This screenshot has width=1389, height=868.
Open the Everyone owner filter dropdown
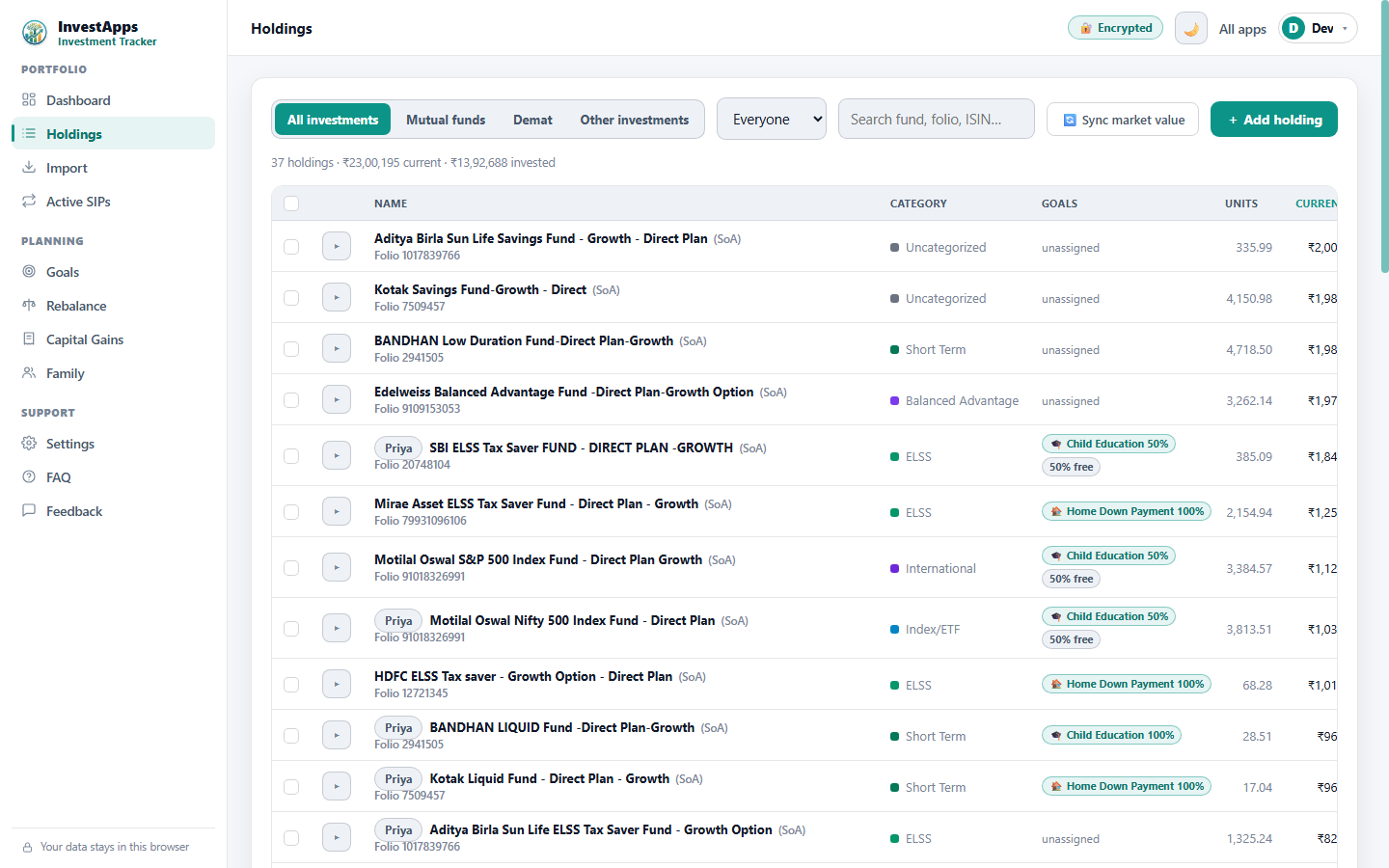772,119
